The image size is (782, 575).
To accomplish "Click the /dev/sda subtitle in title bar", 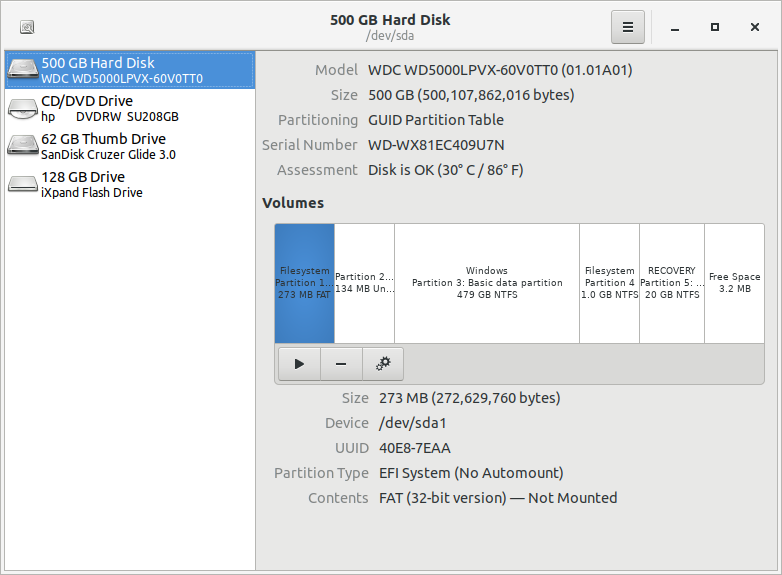I will tap(390, 36).
